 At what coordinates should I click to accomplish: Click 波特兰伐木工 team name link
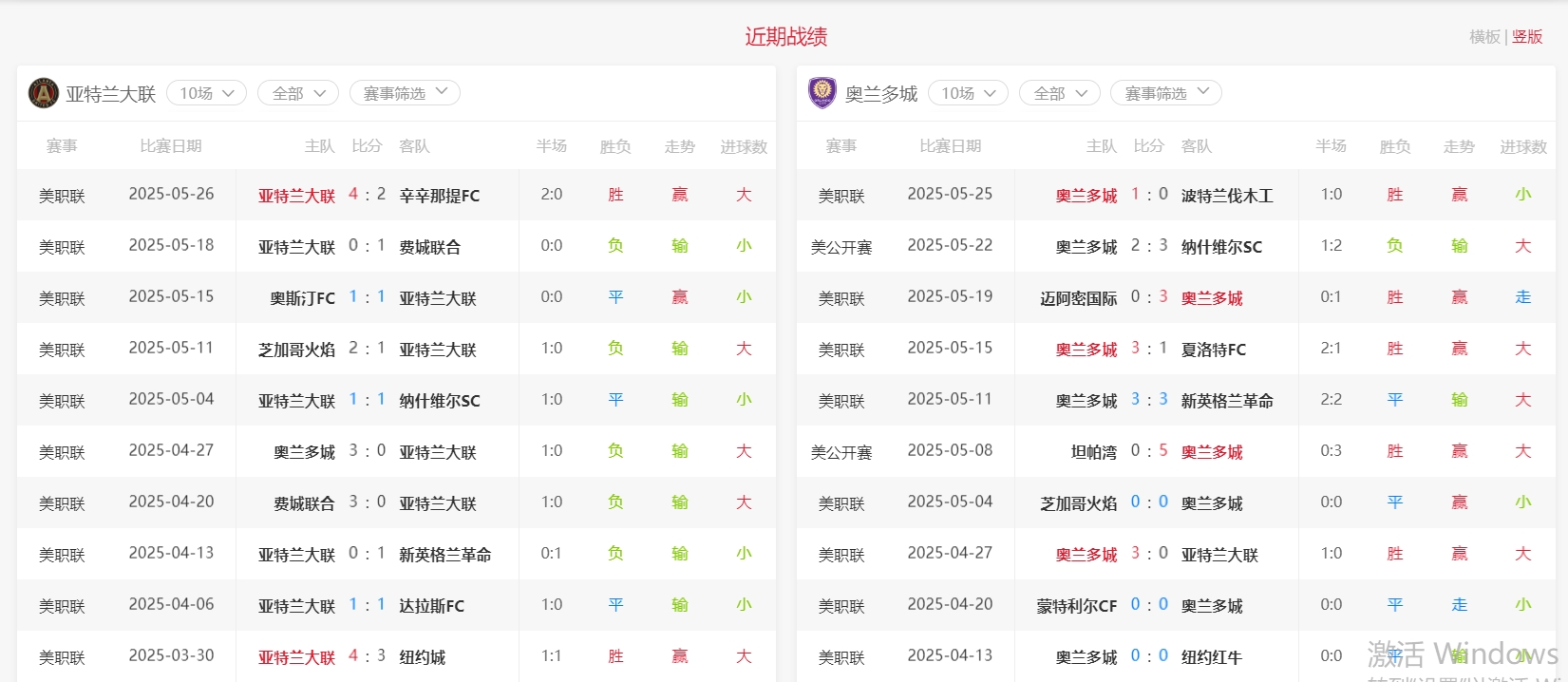[x=1226, y=196]
